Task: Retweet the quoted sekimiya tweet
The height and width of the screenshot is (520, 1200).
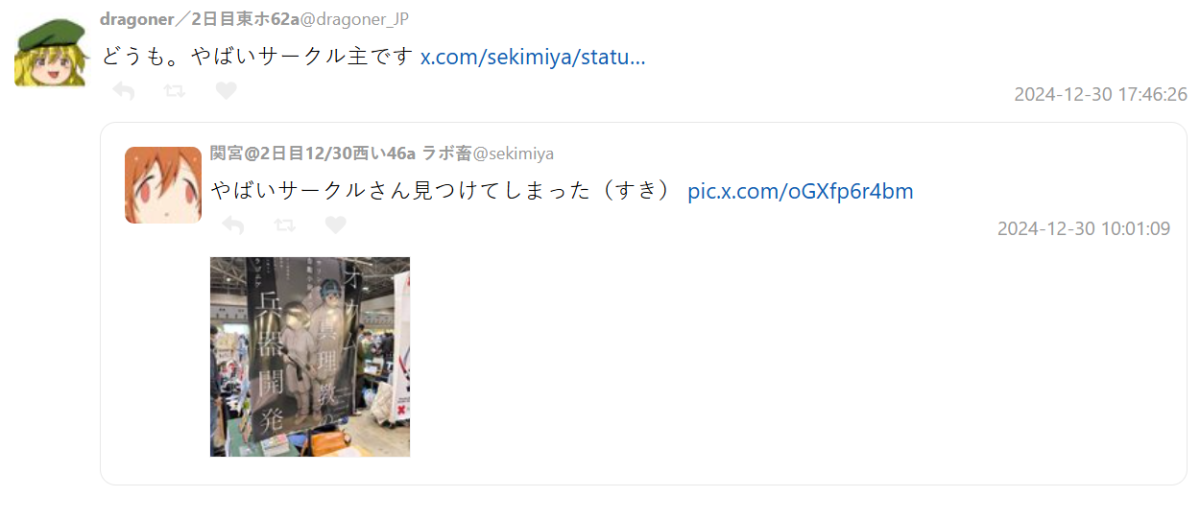Action: tap(284, 225)
